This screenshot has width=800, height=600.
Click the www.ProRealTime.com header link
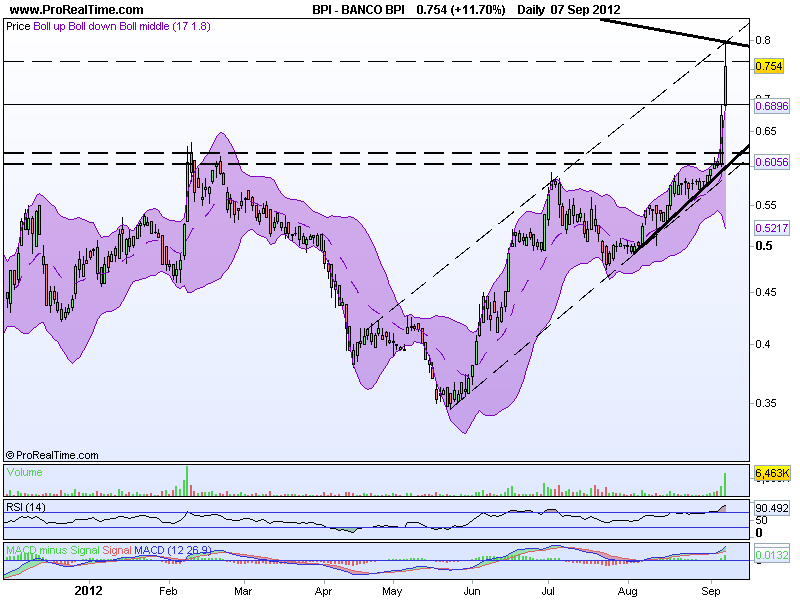point(77,9)
